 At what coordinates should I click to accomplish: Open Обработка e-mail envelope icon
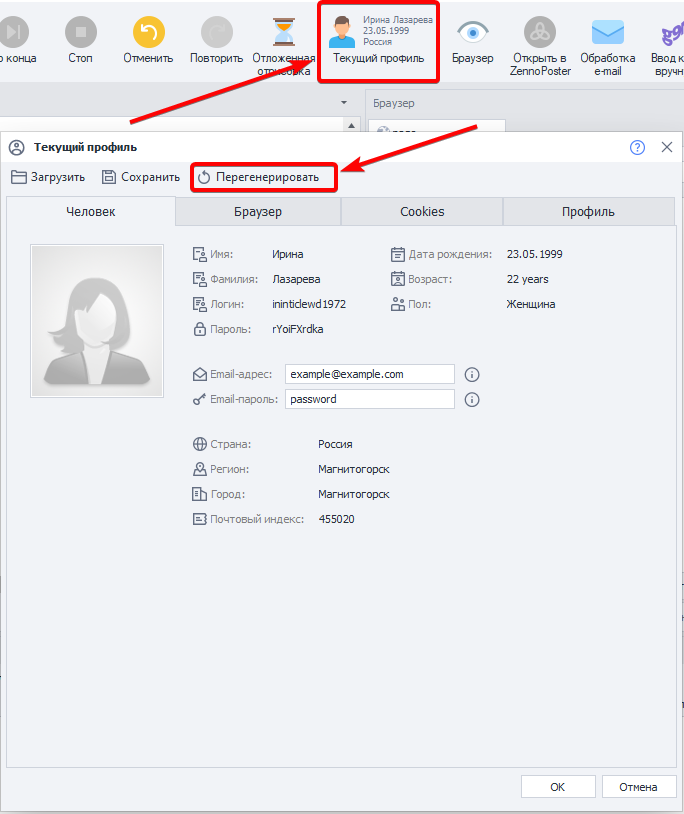point(607,34)
